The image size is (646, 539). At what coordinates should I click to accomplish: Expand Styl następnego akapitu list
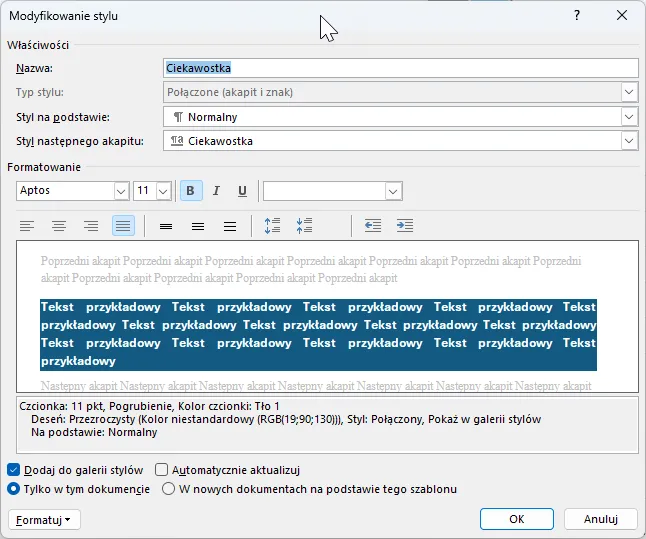[x=628, y=141]
